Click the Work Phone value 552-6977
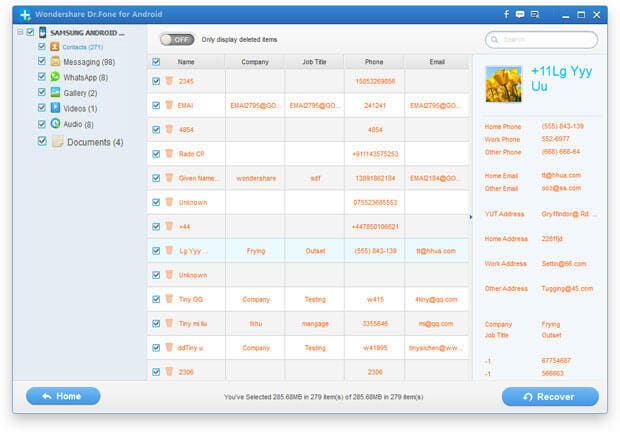This screenshot has height=432, width=620. [x=556, y=139]
